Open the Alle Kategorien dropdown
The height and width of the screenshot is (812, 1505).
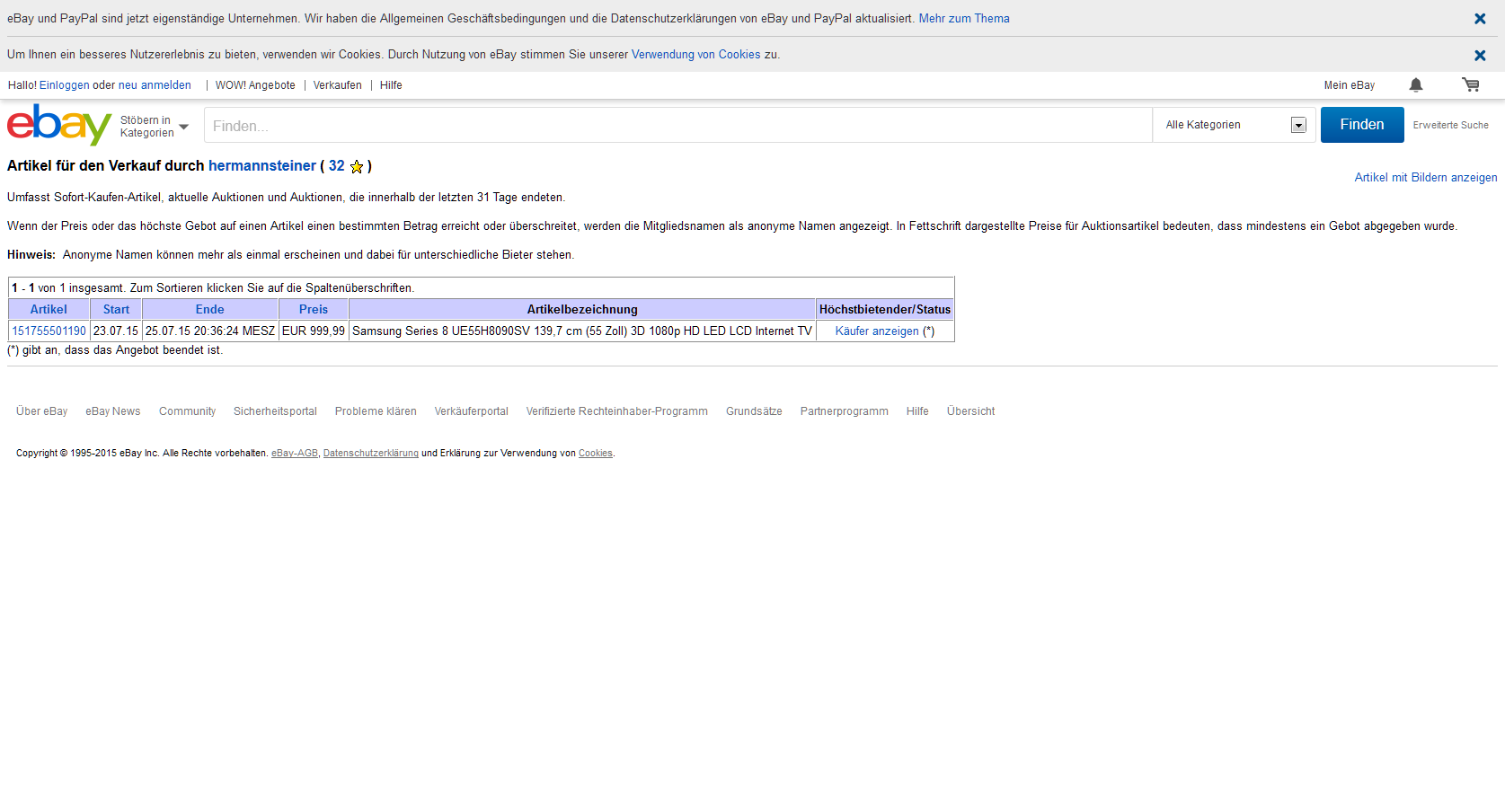tap(1235, 125)
